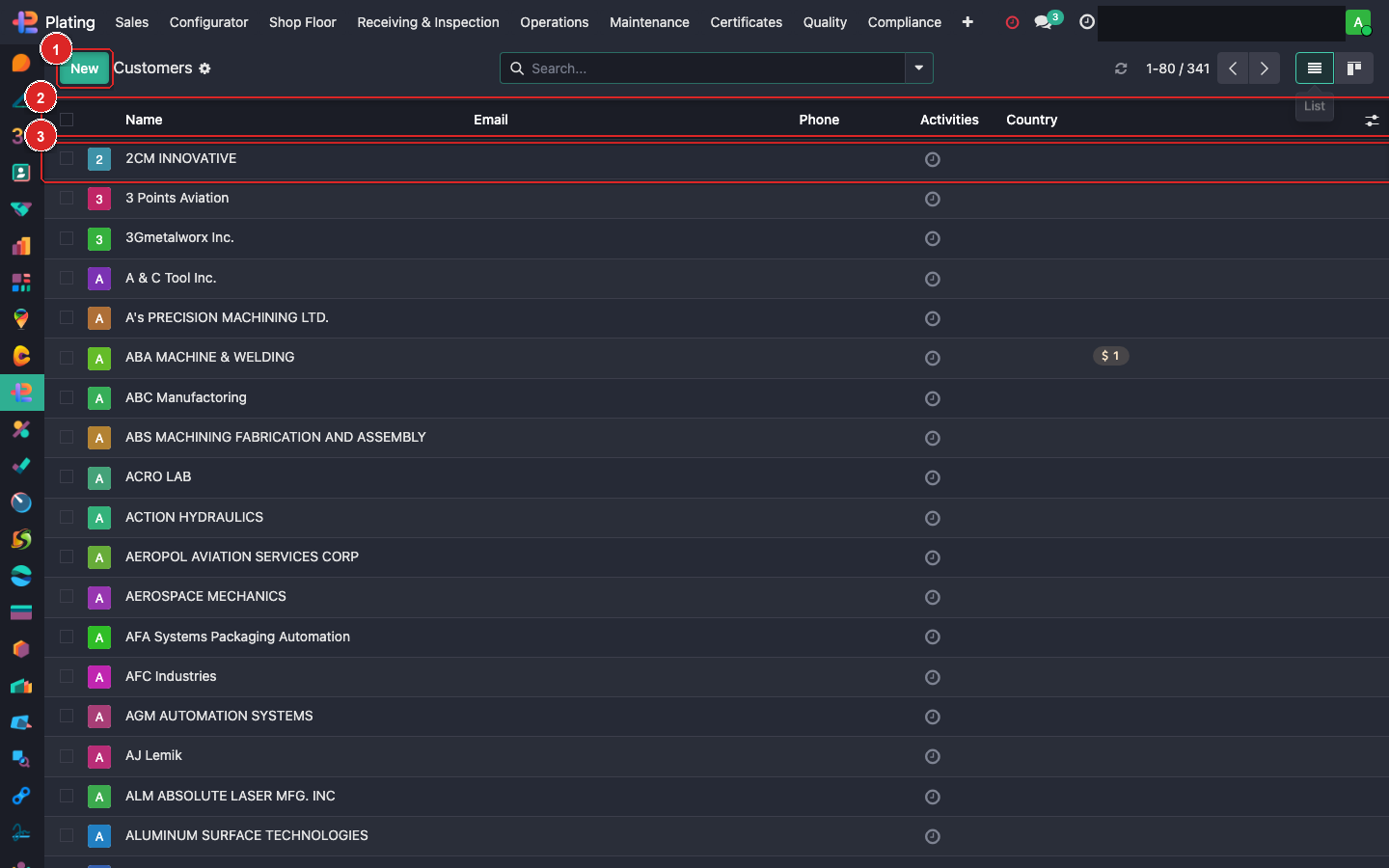Click the New button
Image resolution: width=1389 pixels, height=868 pixels.
(x=84, y=68)
